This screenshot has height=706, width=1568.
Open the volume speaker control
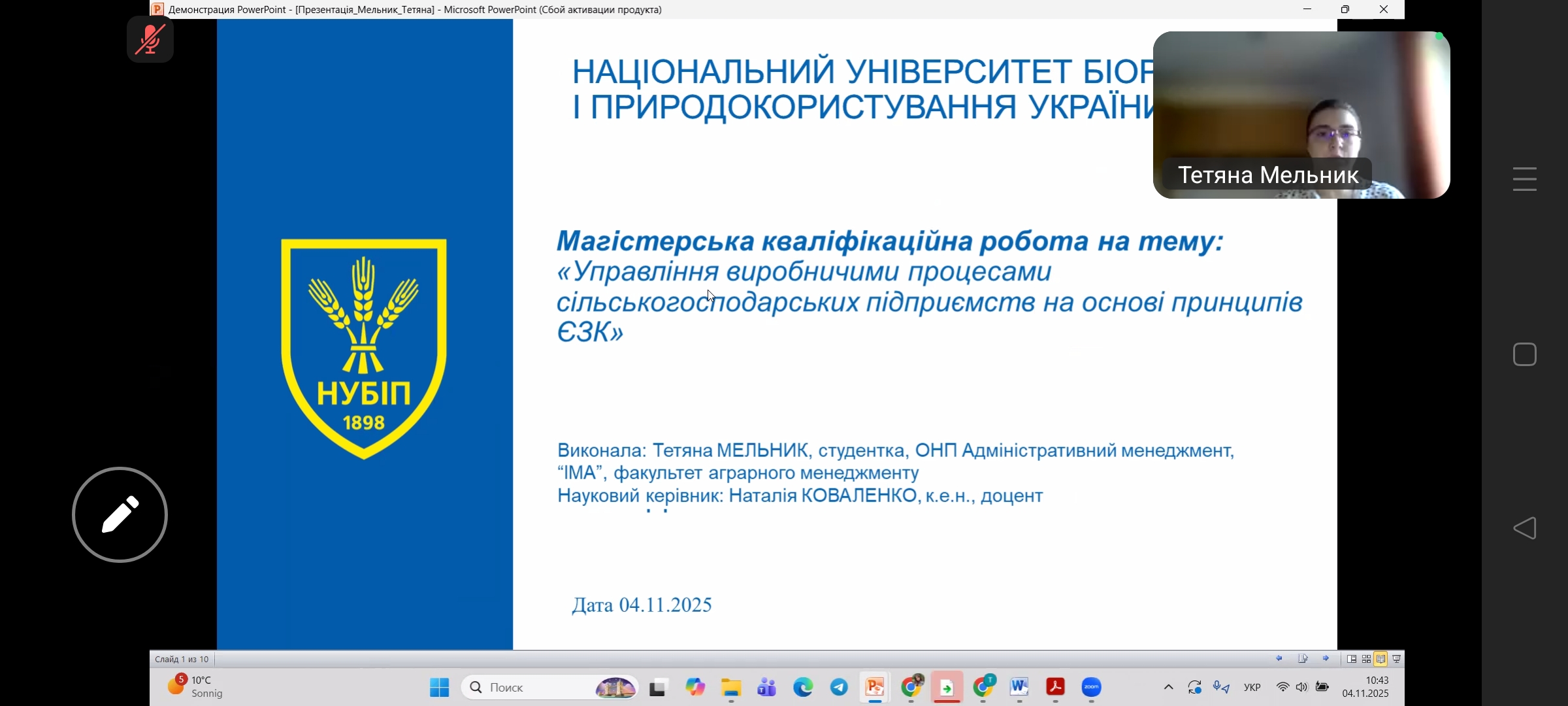pos(1302,687)
